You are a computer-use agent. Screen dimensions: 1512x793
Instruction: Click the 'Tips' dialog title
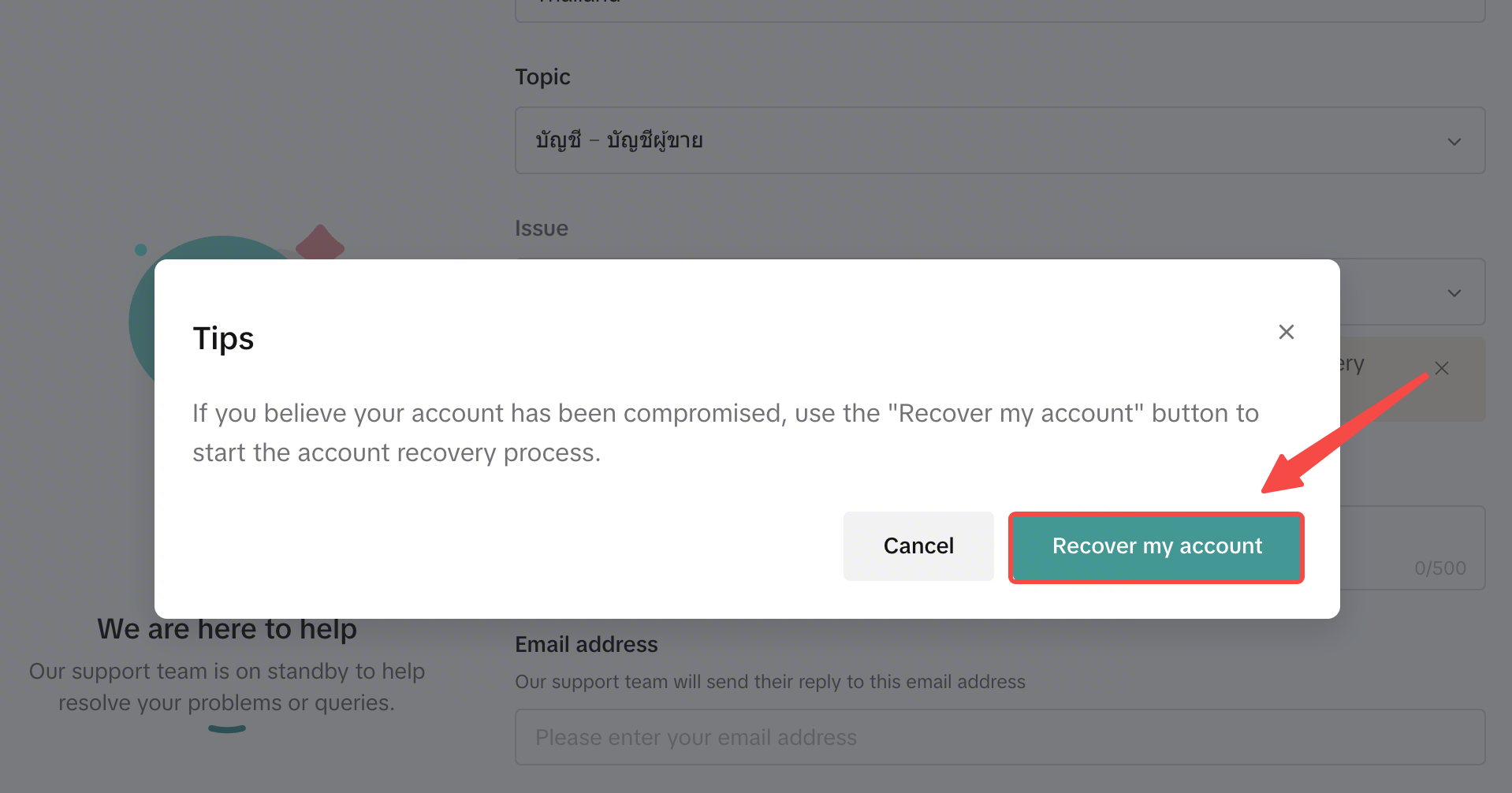[x=223, y=338]
